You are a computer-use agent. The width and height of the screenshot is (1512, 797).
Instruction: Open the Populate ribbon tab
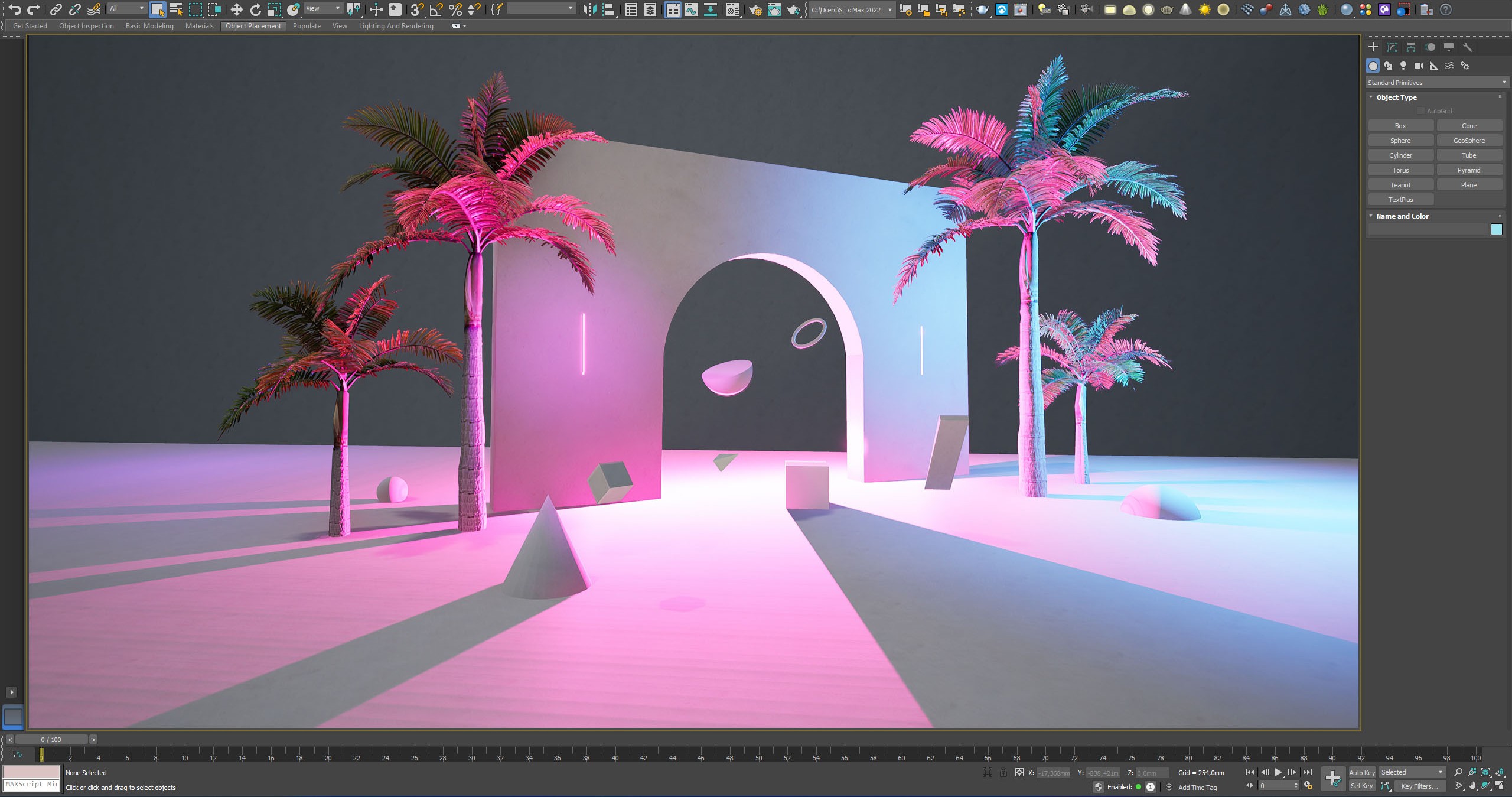click(x=307, y=26)
